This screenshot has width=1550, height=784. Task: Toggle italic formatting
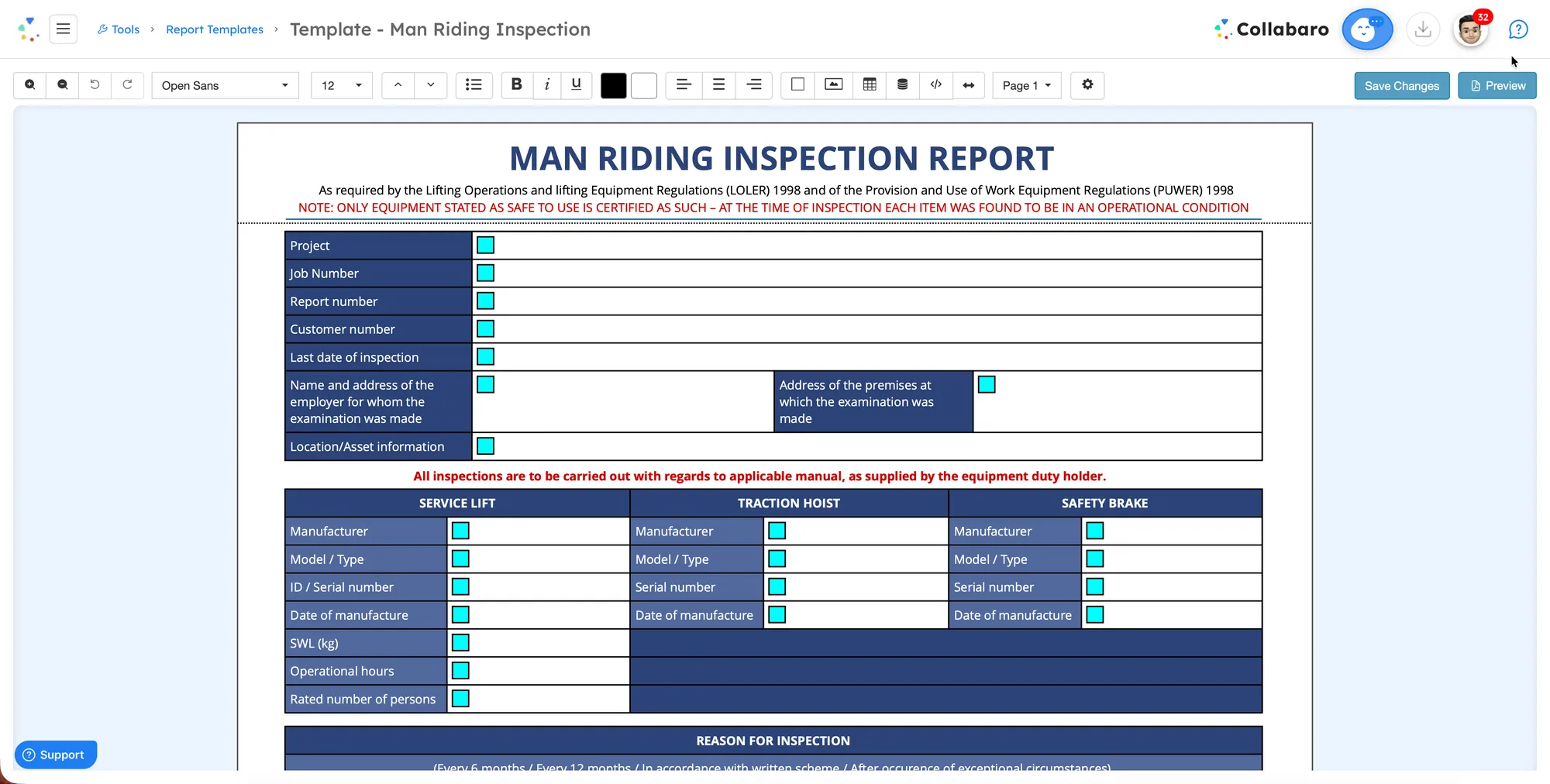[x=546, y=85]
